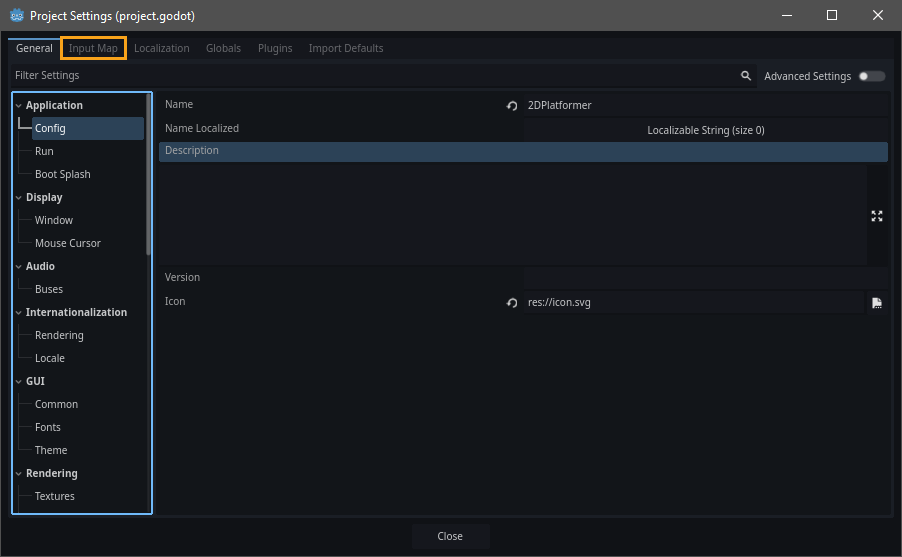
Task: Expand the Description text editor
Action: [x=876, y=216]
